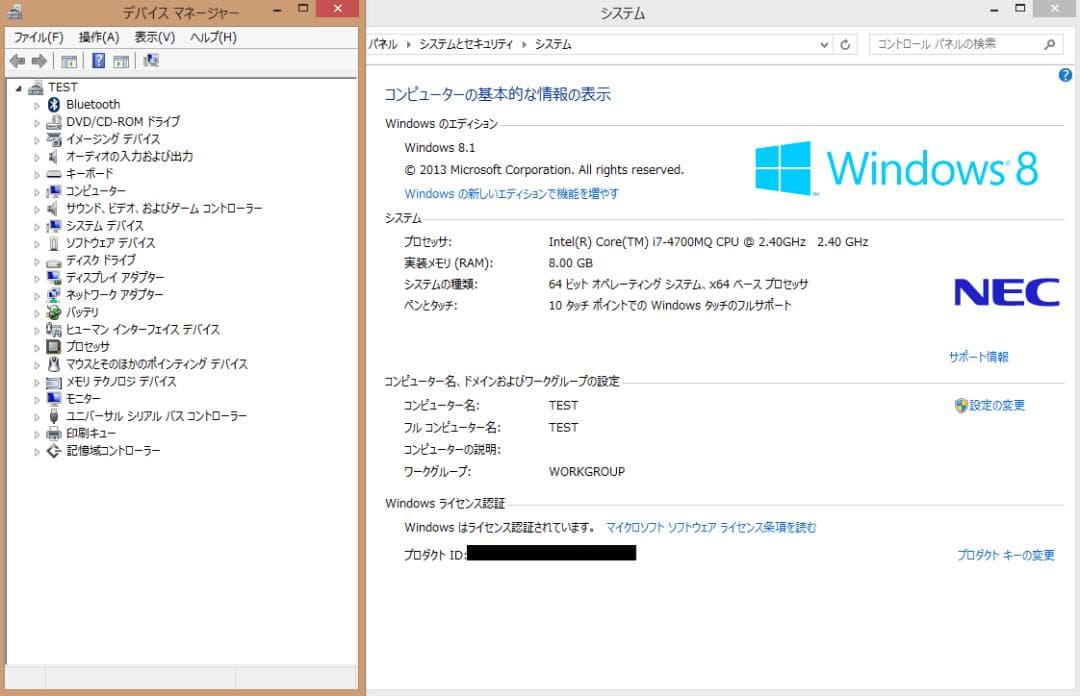Image resolution: width=1080 pixels, height=696 pixels.
Task: Click the WORKGROUP value text
Action: [x=587, y=472]
